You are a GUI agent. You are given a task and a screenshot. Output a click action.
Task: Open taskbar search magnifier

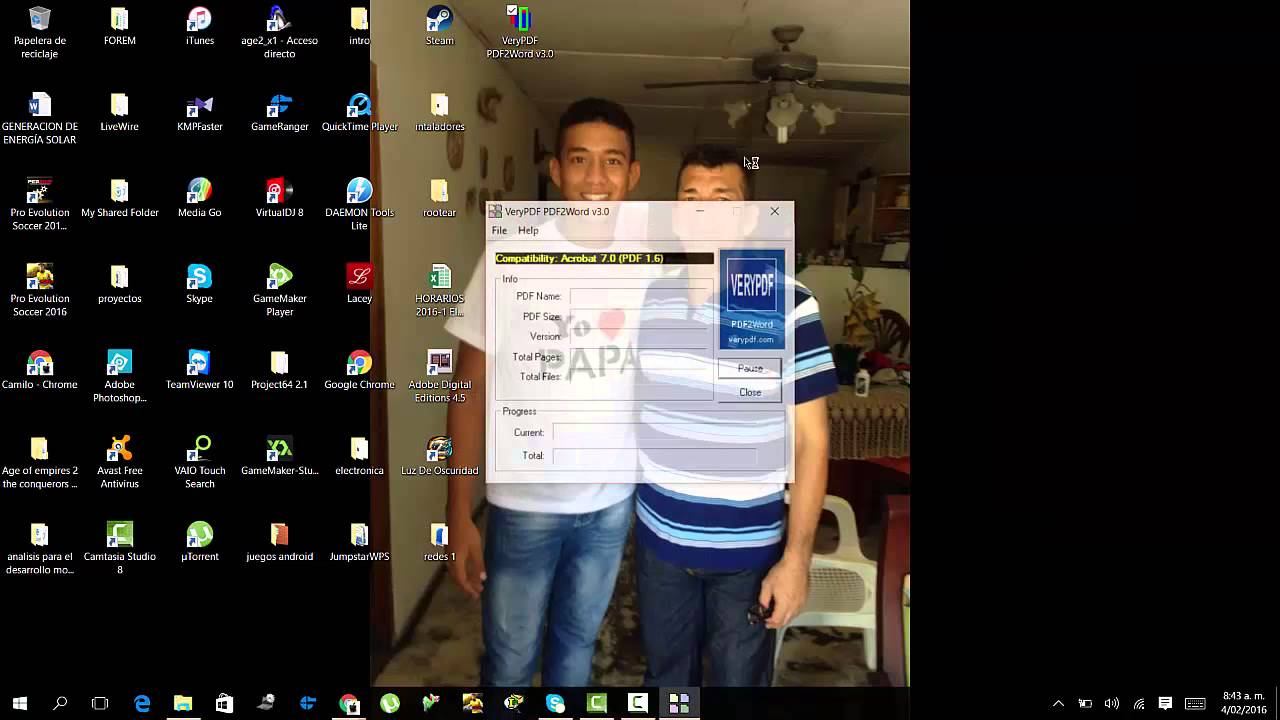[60, 703]
